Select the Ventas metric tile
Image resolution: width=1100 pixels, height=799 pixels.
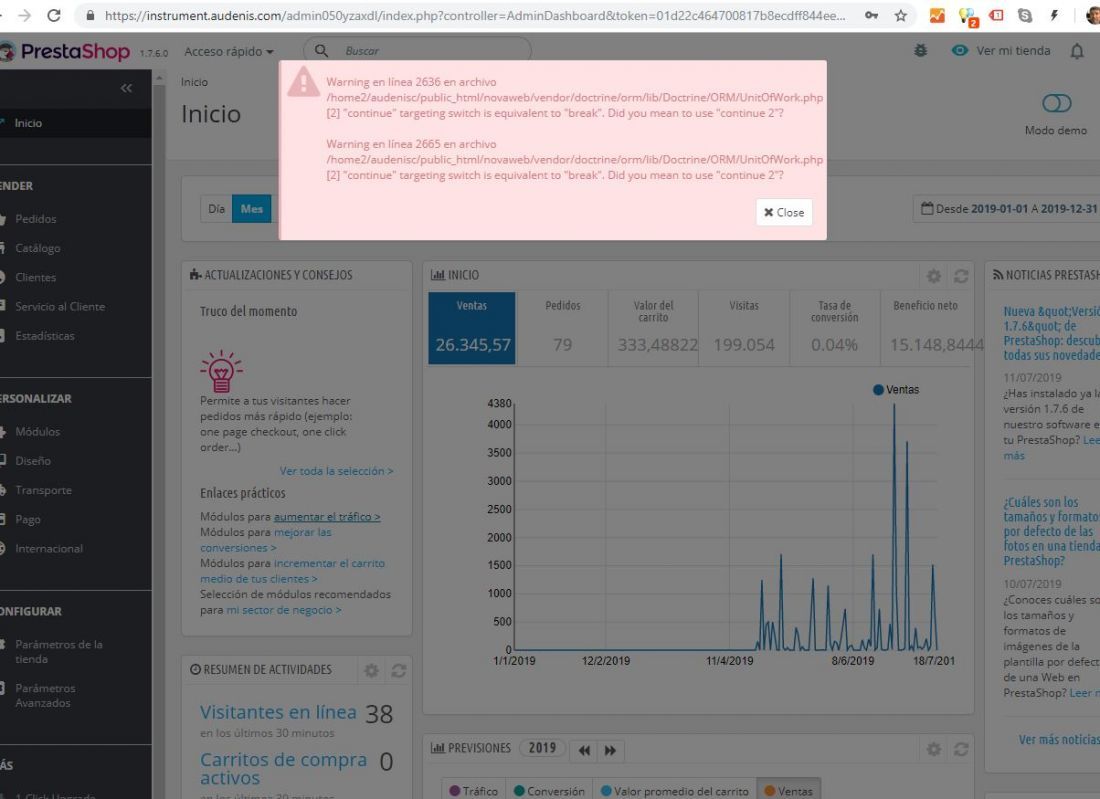472,328
